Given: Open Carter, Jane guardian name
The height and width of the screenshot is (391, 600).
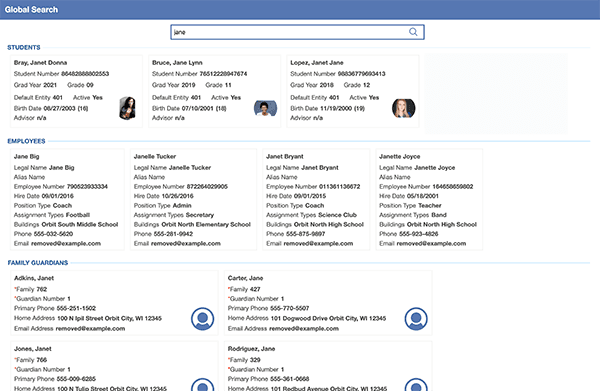Looking at the screenshot, I should coord(245,278).
